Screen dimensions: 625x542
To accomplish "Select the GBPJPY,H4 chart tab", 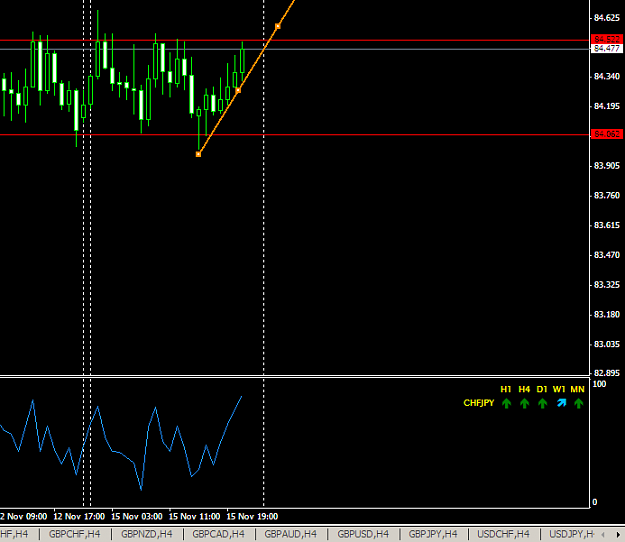I will click(433, 534).
